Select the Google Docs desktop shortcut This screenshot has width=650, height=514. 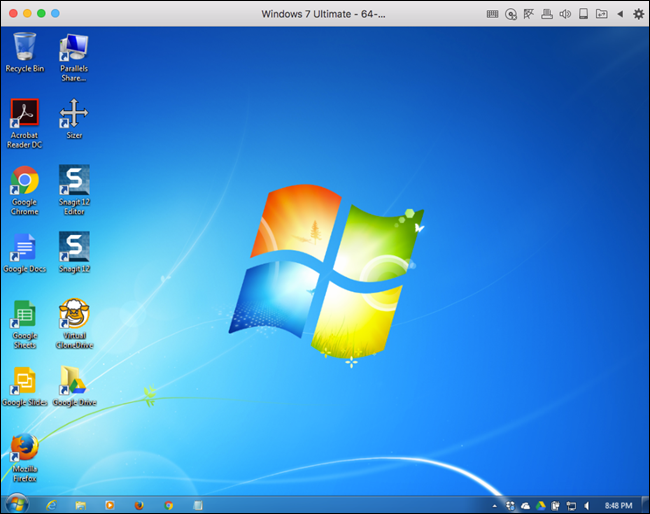(24, 253)
